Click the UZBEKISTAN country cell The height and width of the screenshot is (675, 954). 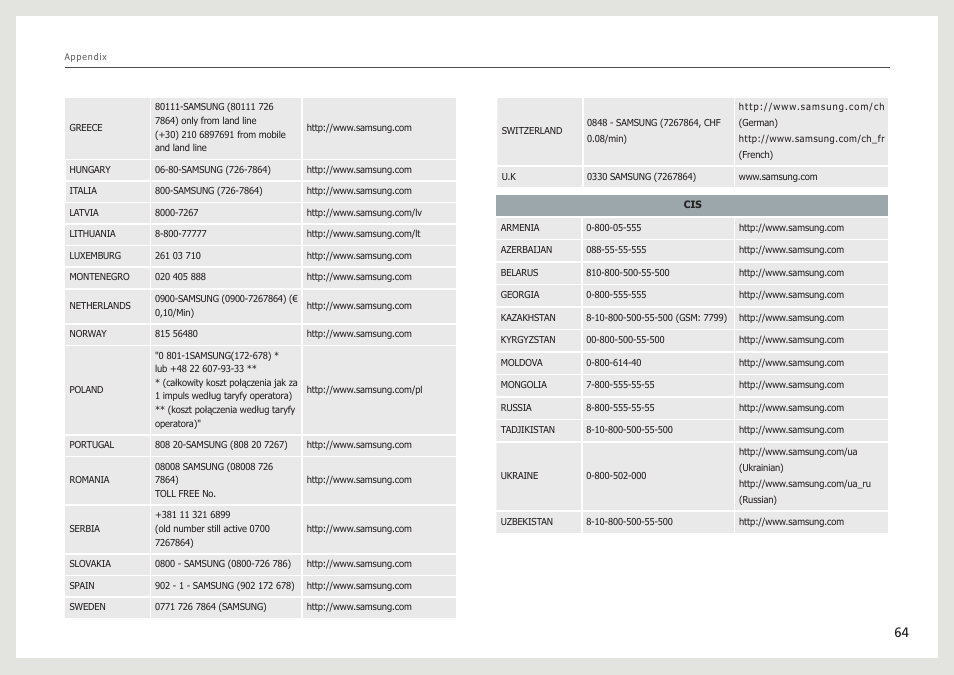pyautogui.click(x=538, y=522)
